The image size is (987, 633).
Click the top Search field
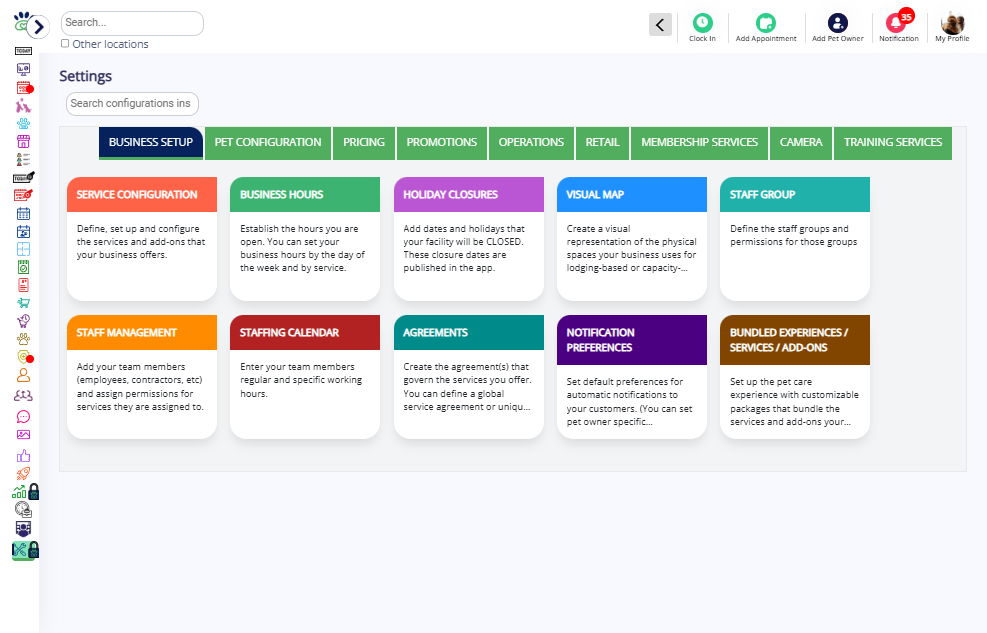(x=132, y=23)
